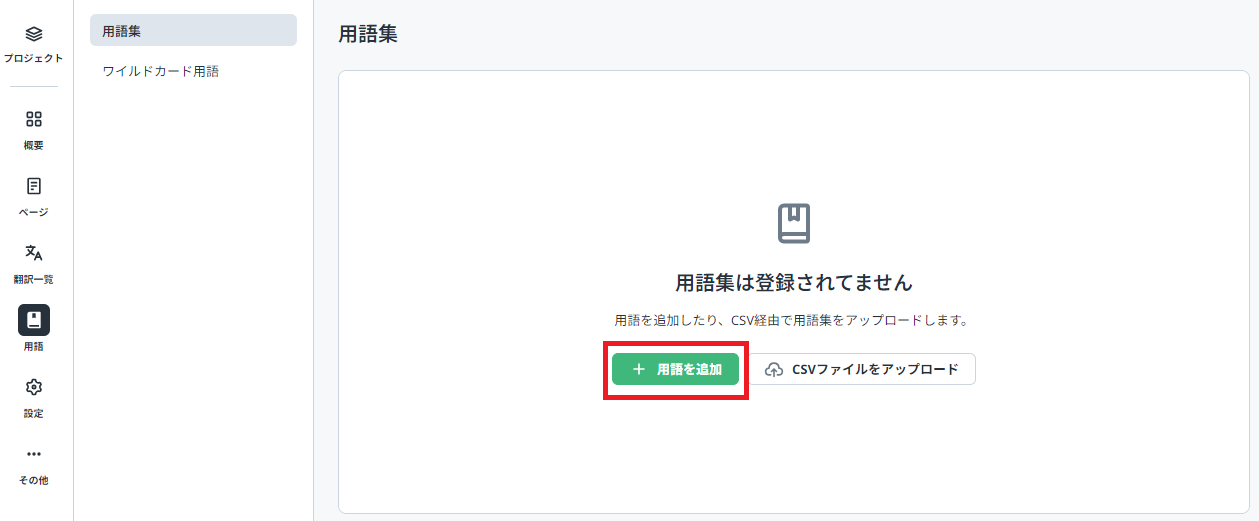Screen dimensions: 1259x521
Task: Click the empty-state bookmark book icon
Action: [794, 224]
